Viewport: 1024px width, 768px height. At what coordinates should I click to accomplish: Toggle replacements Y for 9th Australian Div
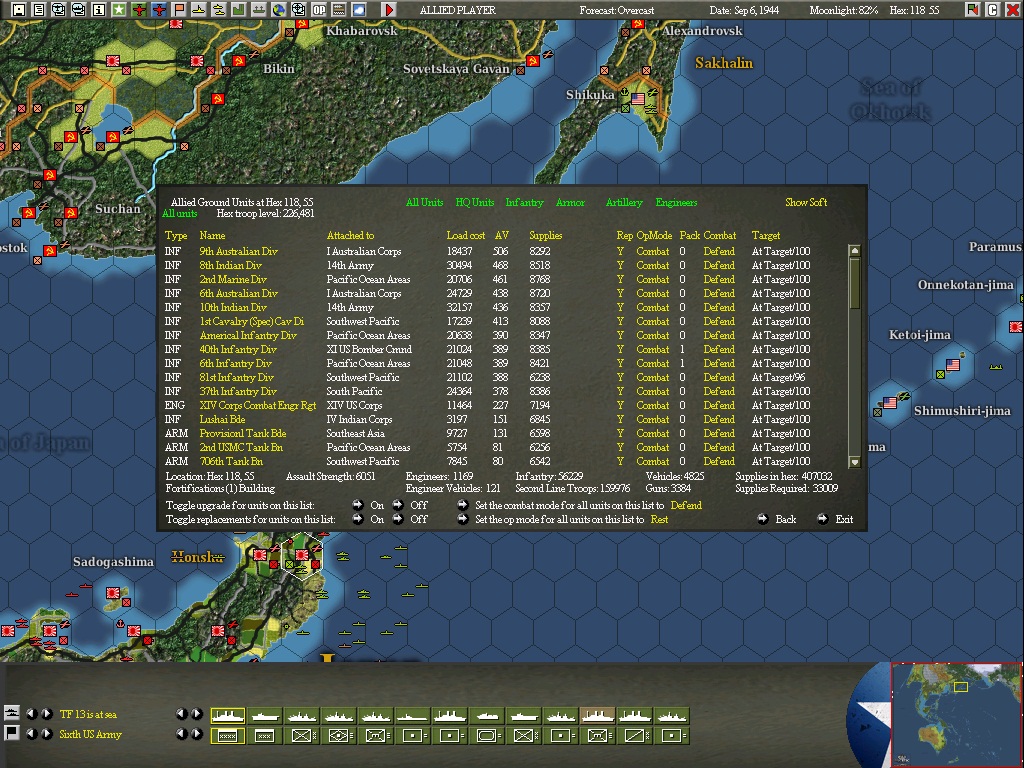620,251
